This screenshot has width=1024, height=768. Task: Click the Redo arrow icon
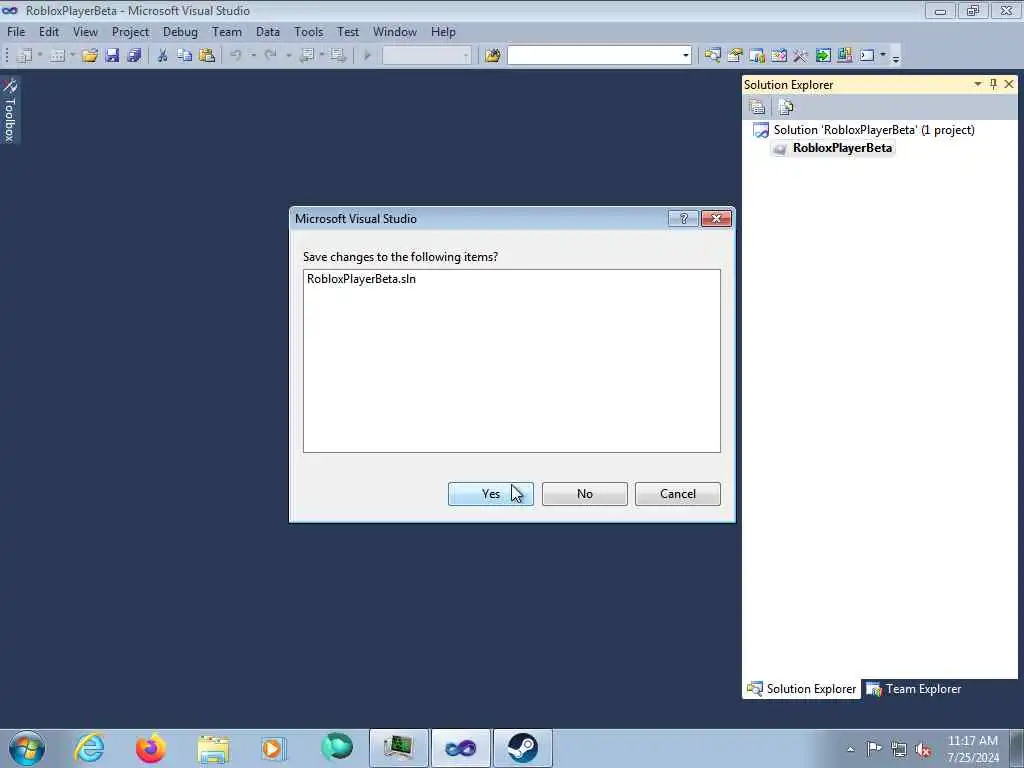click(x=270, y=56)
